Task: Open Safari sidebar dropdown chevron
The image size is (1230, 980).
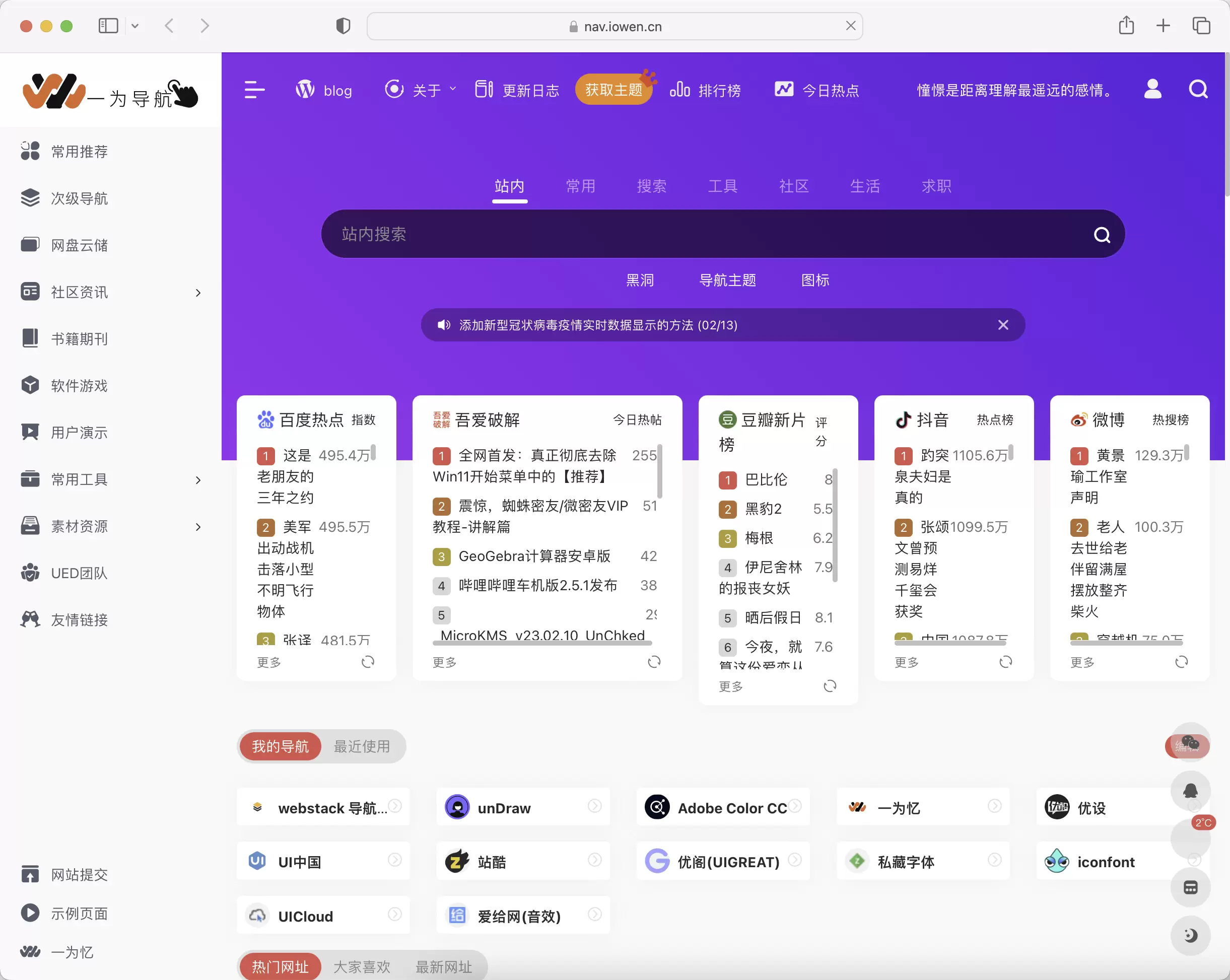Action: pos(135,26)
